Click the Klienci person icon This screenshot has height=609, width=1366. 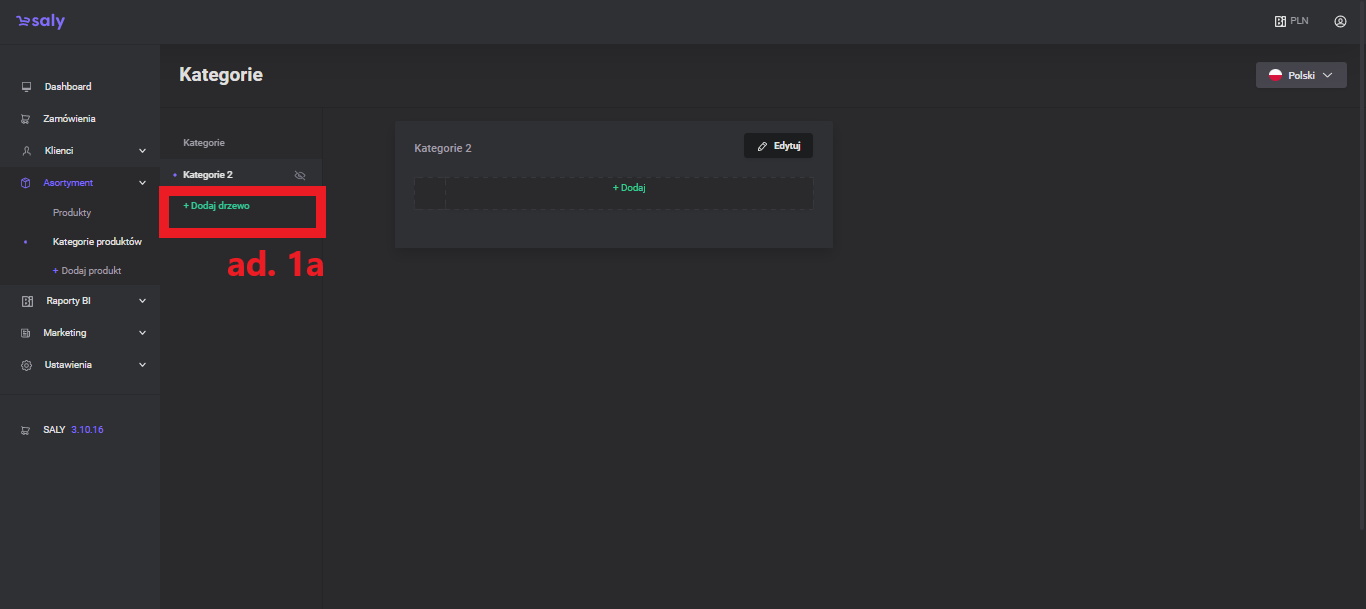27,151
